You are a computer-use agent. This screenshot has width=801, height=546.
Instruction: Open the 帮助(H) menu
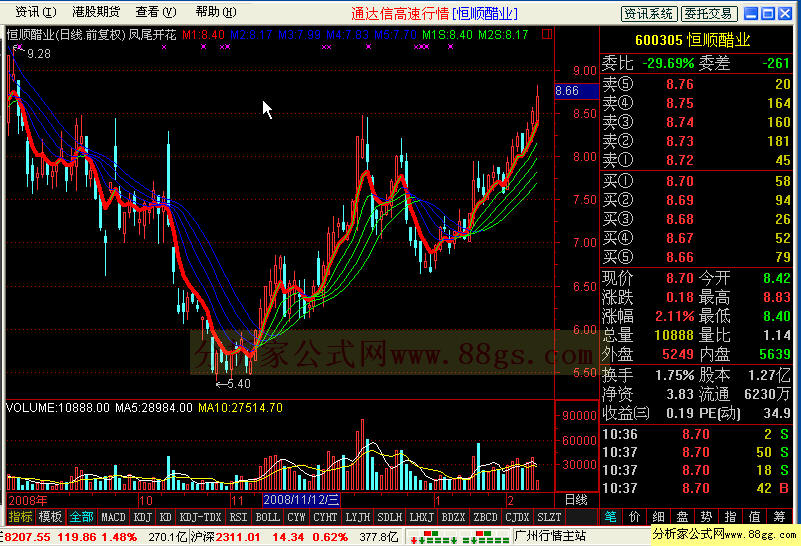(216, 12)
